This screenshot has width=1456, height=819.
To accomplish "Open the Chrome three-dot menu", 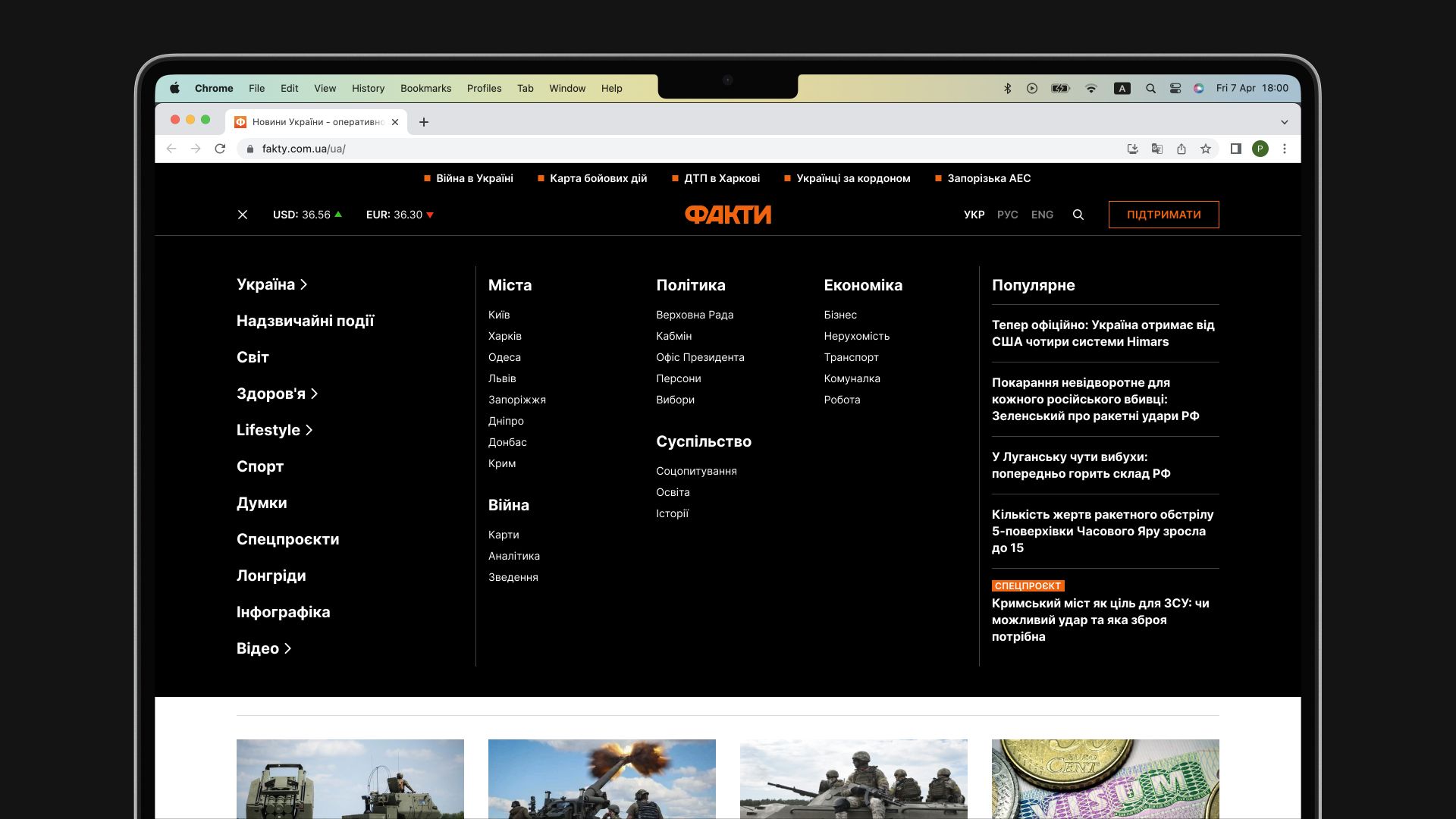I will (x=1285, y=149).
